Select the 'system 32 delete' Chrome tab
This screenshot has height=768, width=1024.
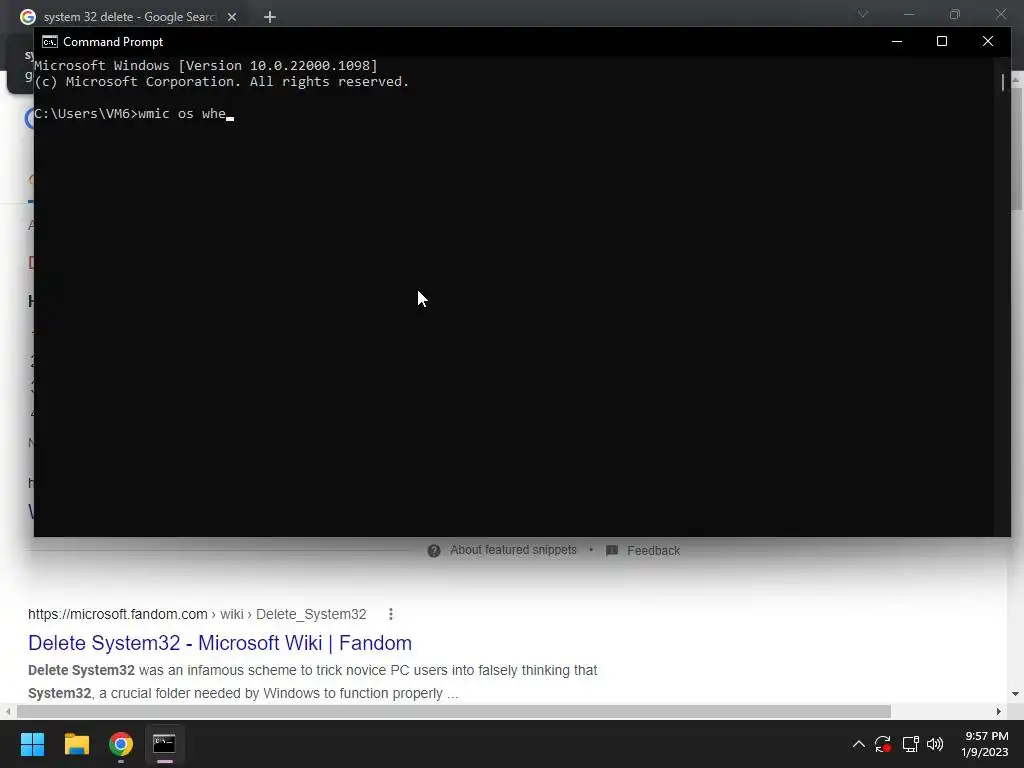[x=129, y=17]
